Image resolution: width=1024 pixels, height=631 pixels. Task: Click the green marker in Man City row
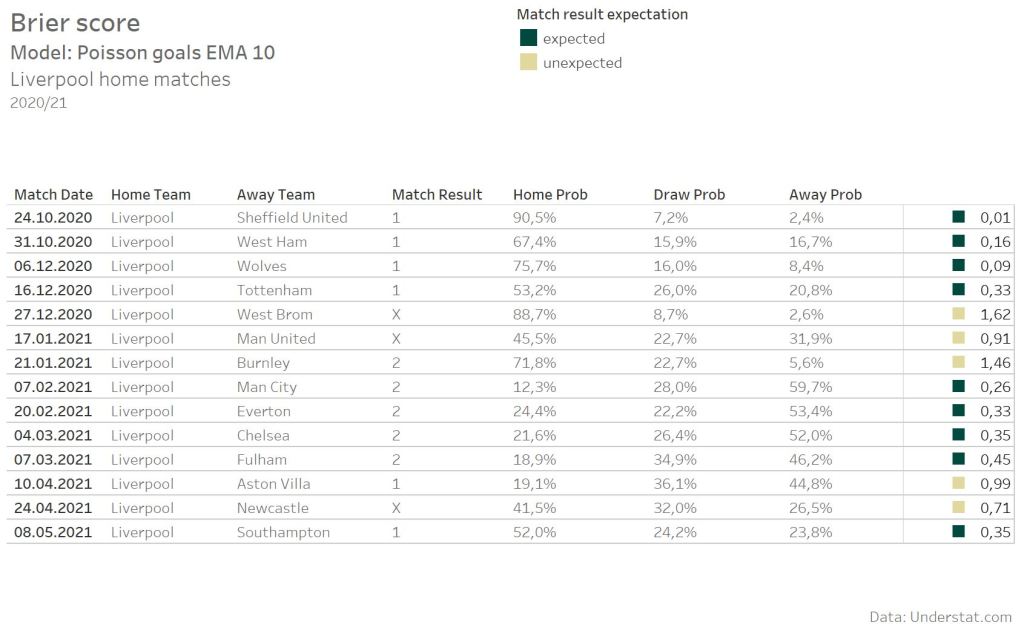958,386
